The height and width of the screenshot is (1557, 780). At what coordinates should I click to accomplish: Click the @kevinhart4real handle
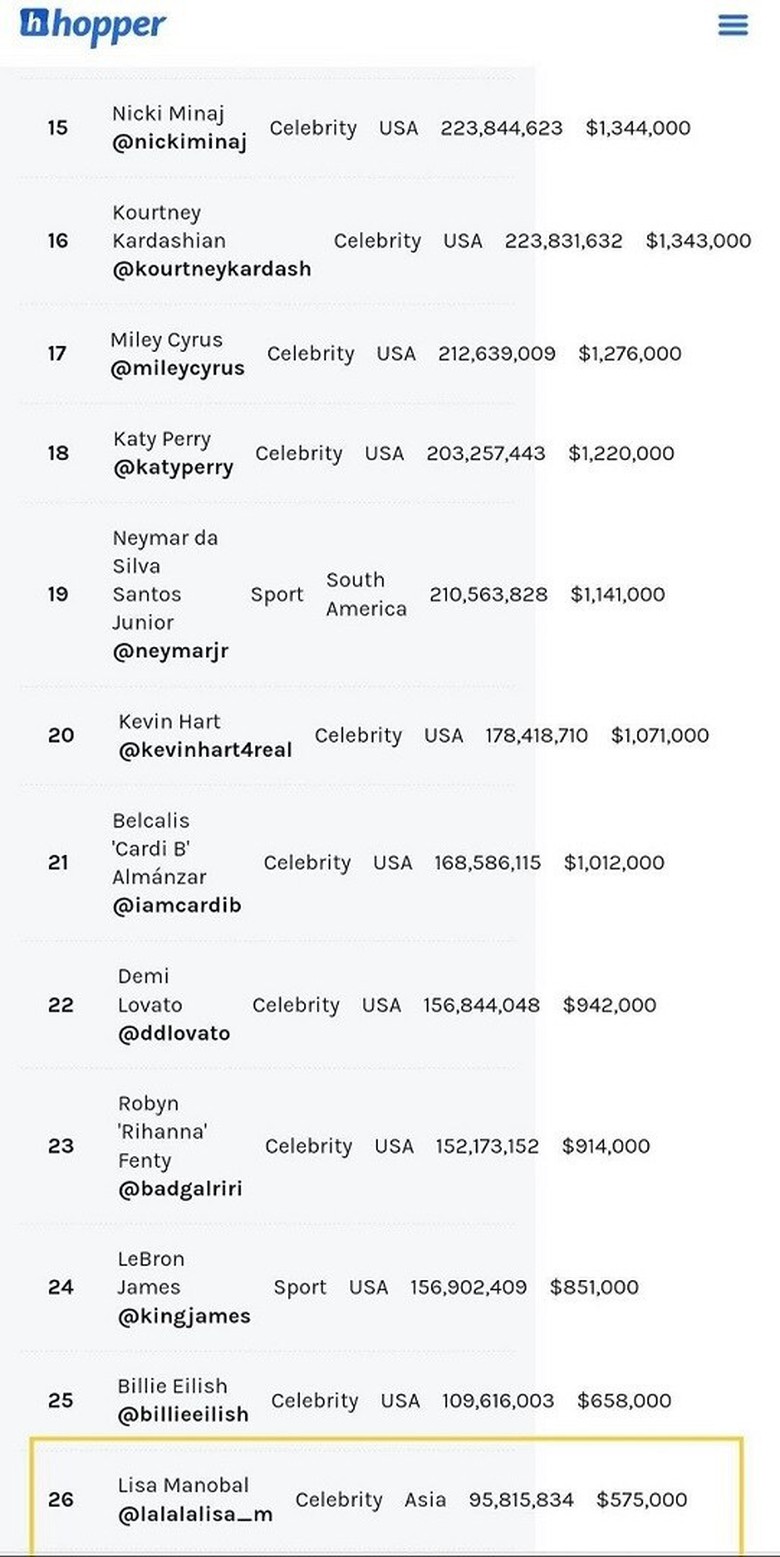click(205, 750)
